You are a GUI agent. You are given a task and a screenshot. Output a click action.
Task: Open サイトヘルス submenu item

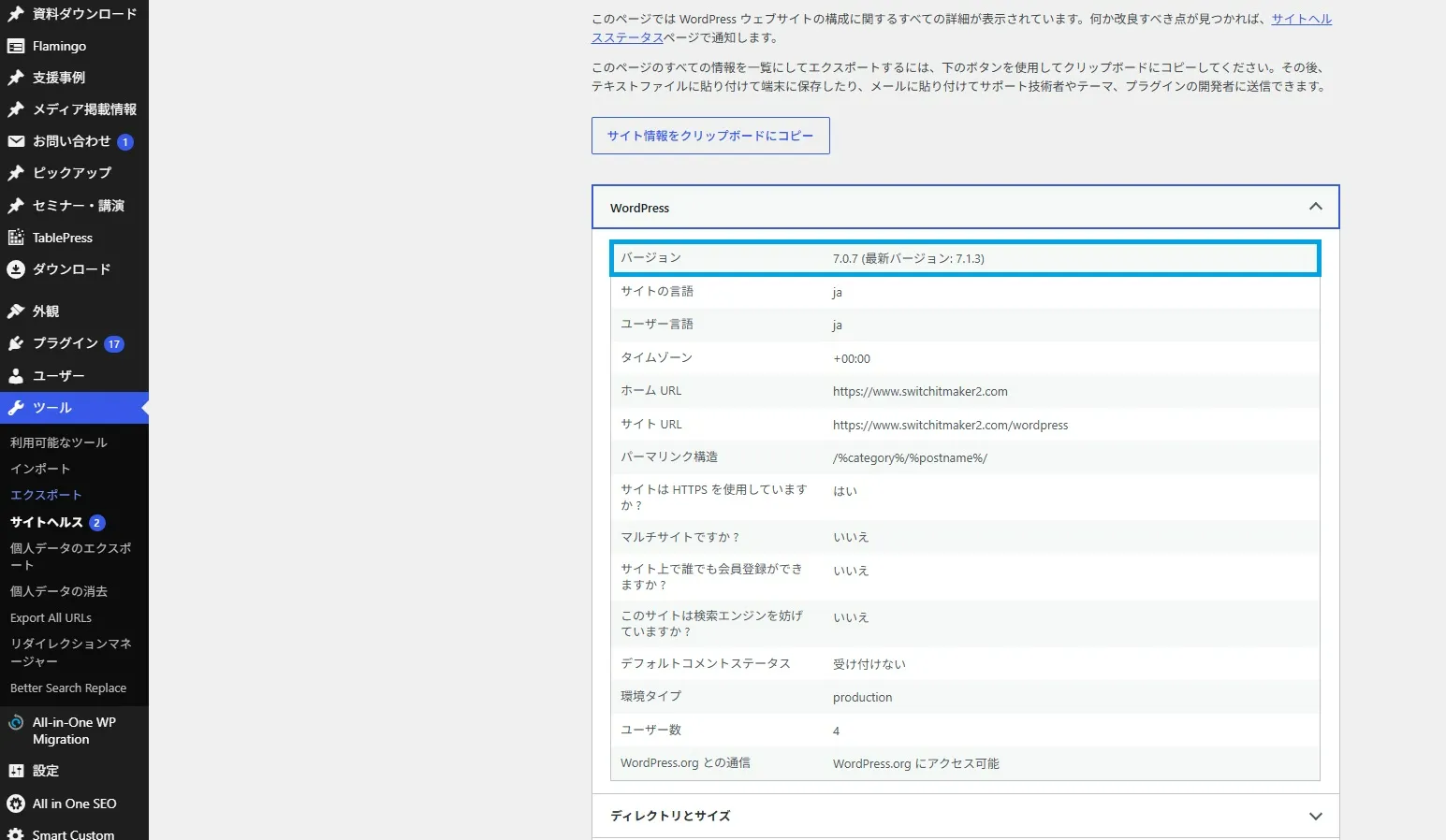(47, 522)
